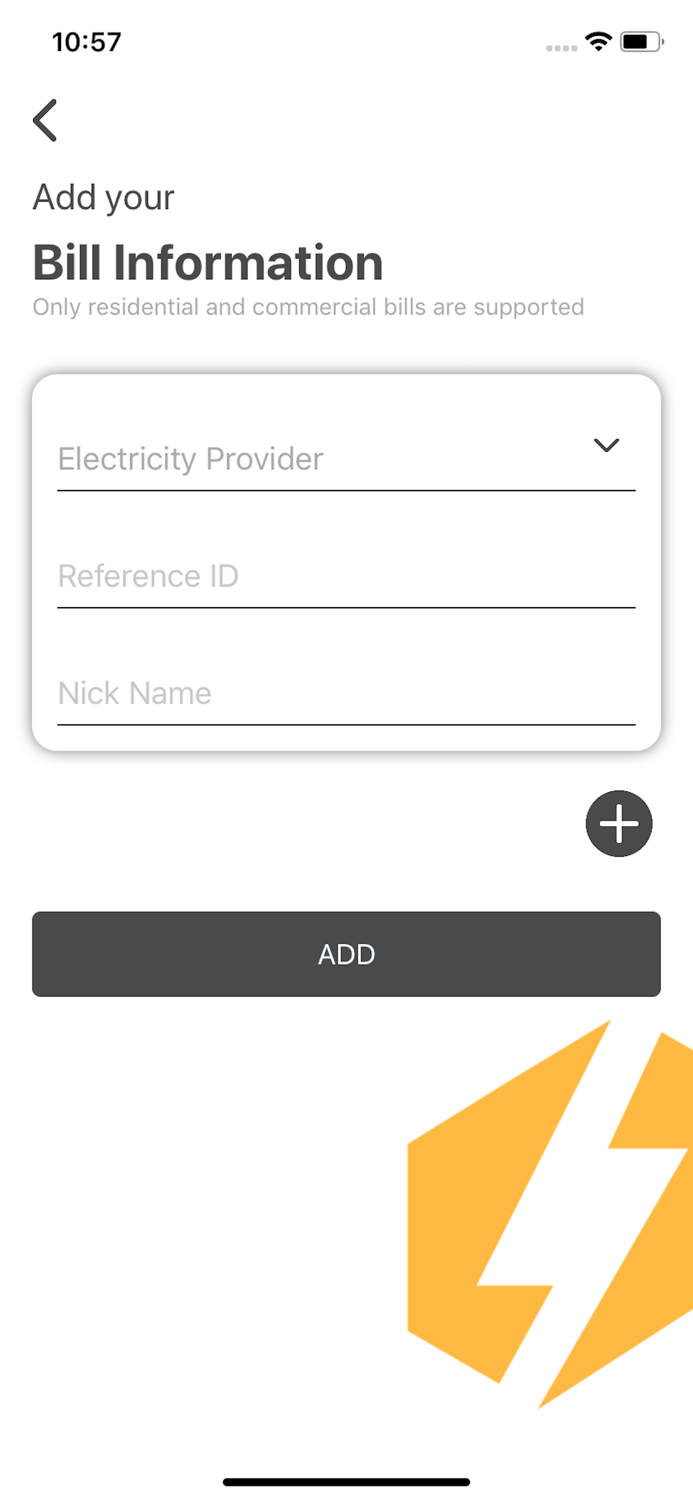Select the Nick Name input field
This screenshot has height=1500, width=693.
tap(345, 693)
